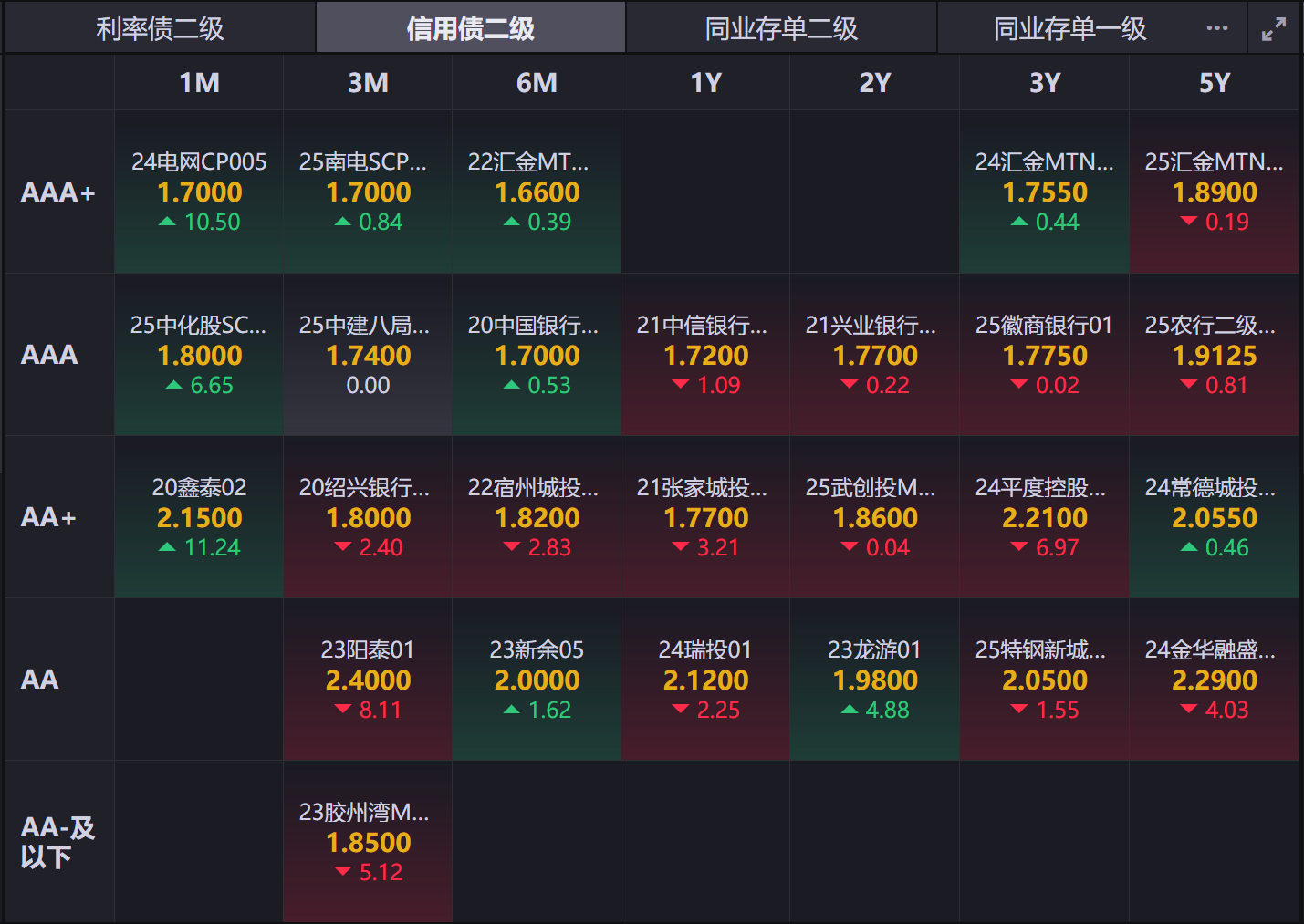The height and width of the screenshot is (924, 1304).
Task: Click the 5Y maturity column header
Action: click(1214, 83)
